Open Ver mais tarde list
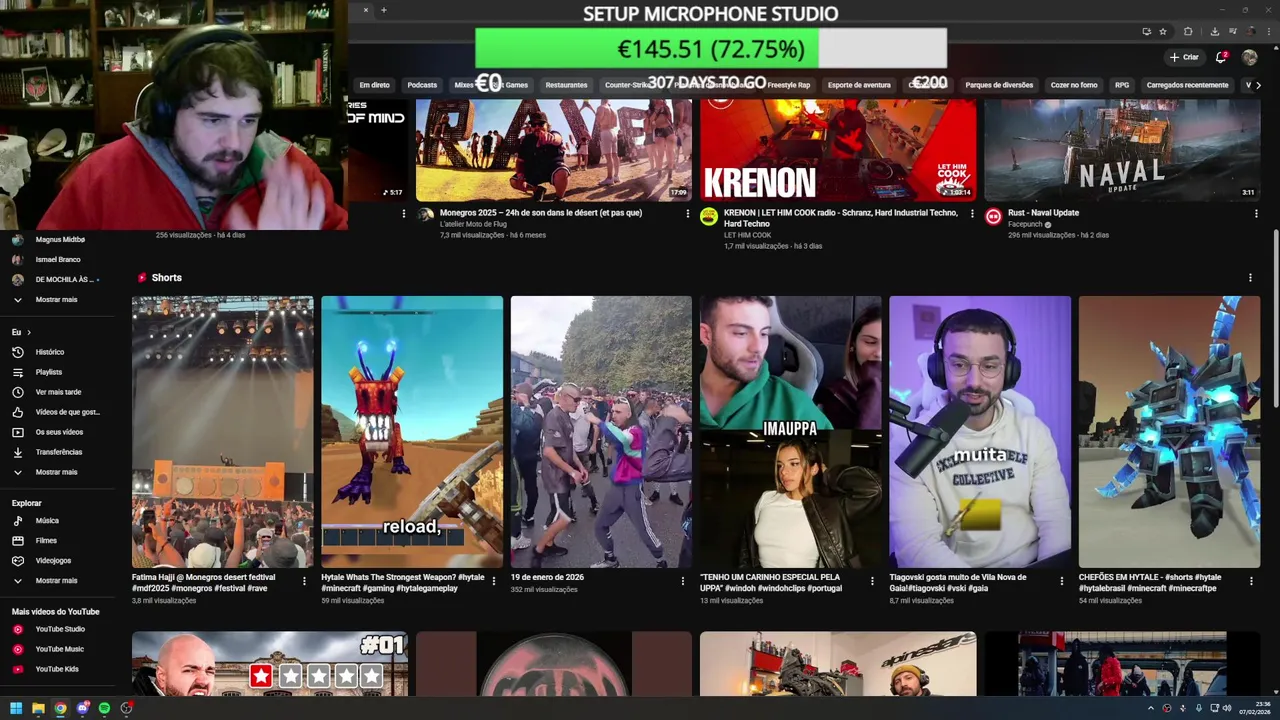The height and width of the screenshot is (720, 1280). [60, 392]
